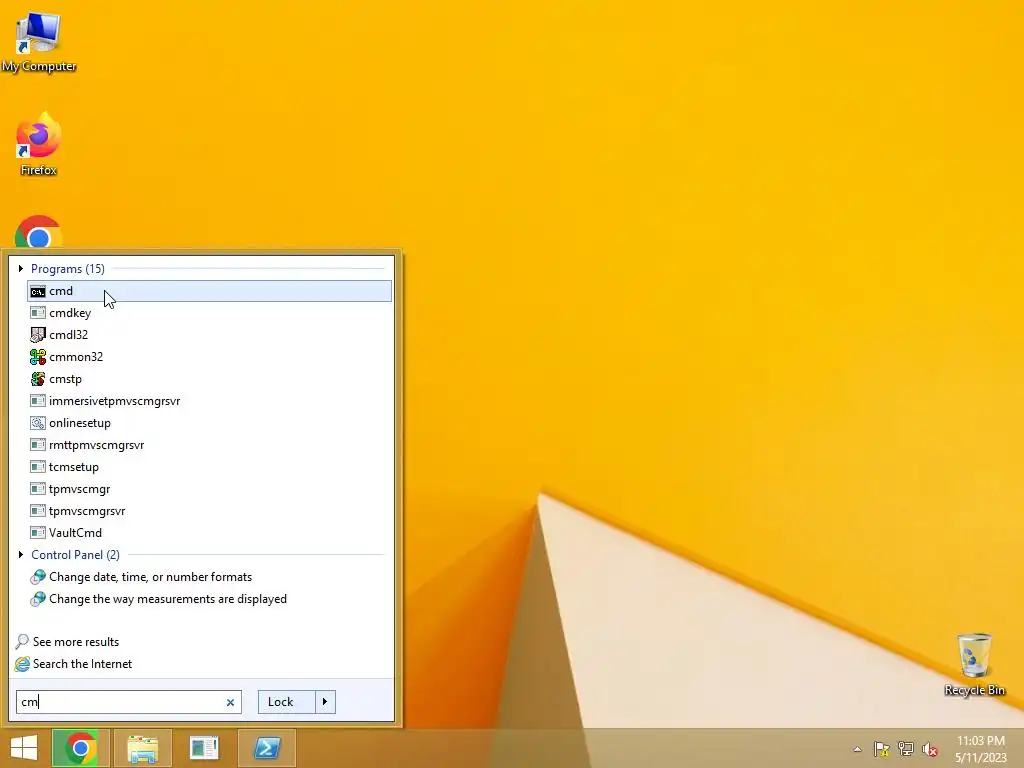The image size is (1024, 768).
Task: Collapse the Control Panel (2) group arrow
Action: (x=21, y=555)
